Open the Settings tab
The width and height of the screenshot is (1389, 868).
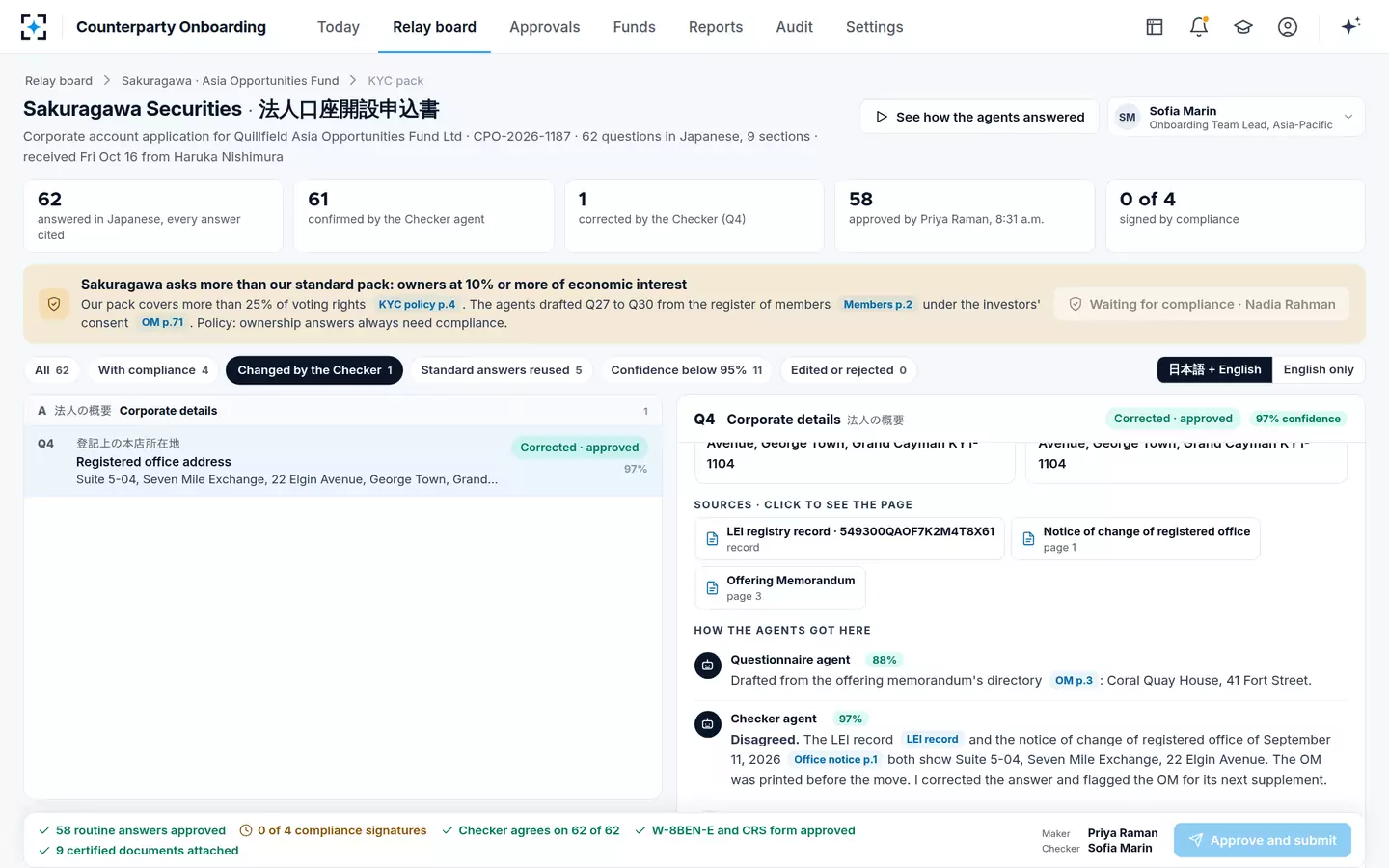coord(875,27)
